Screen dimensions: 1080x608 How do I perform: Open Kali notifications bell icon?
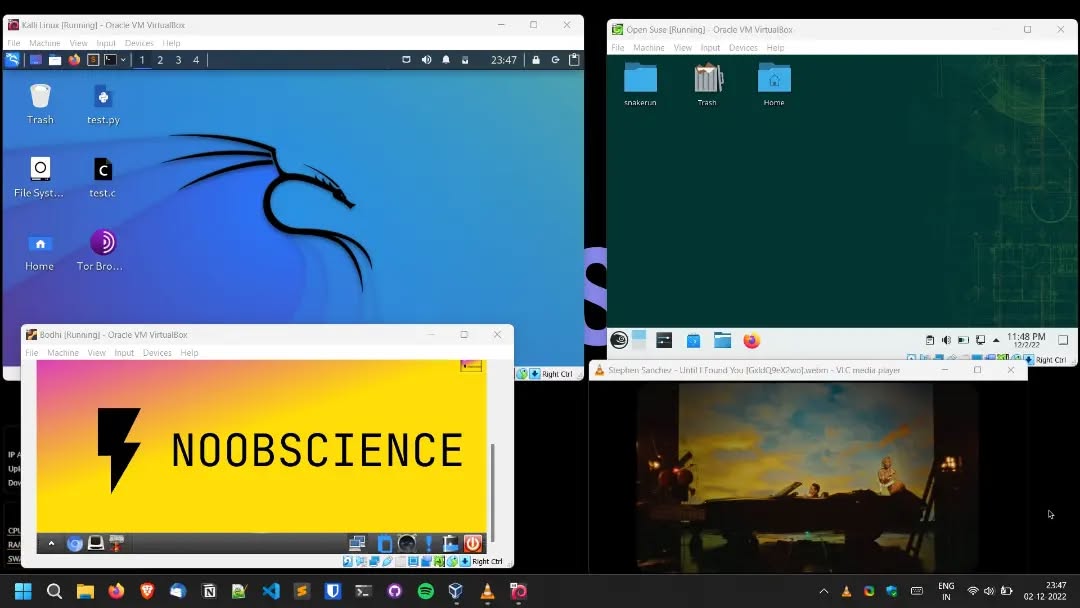click(446, 60)
